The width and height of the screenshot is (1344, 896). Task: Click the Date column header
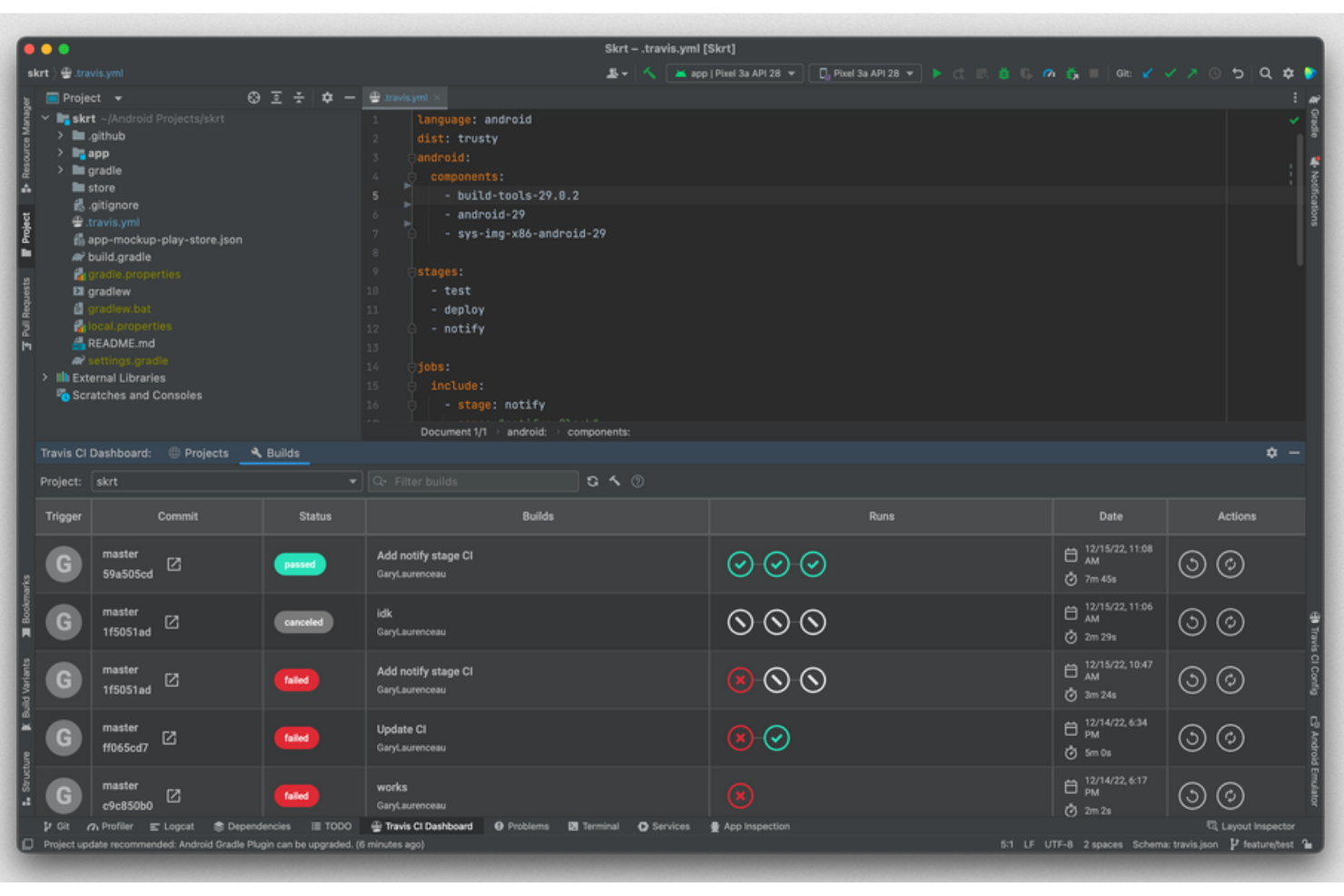coord(1110,517)
